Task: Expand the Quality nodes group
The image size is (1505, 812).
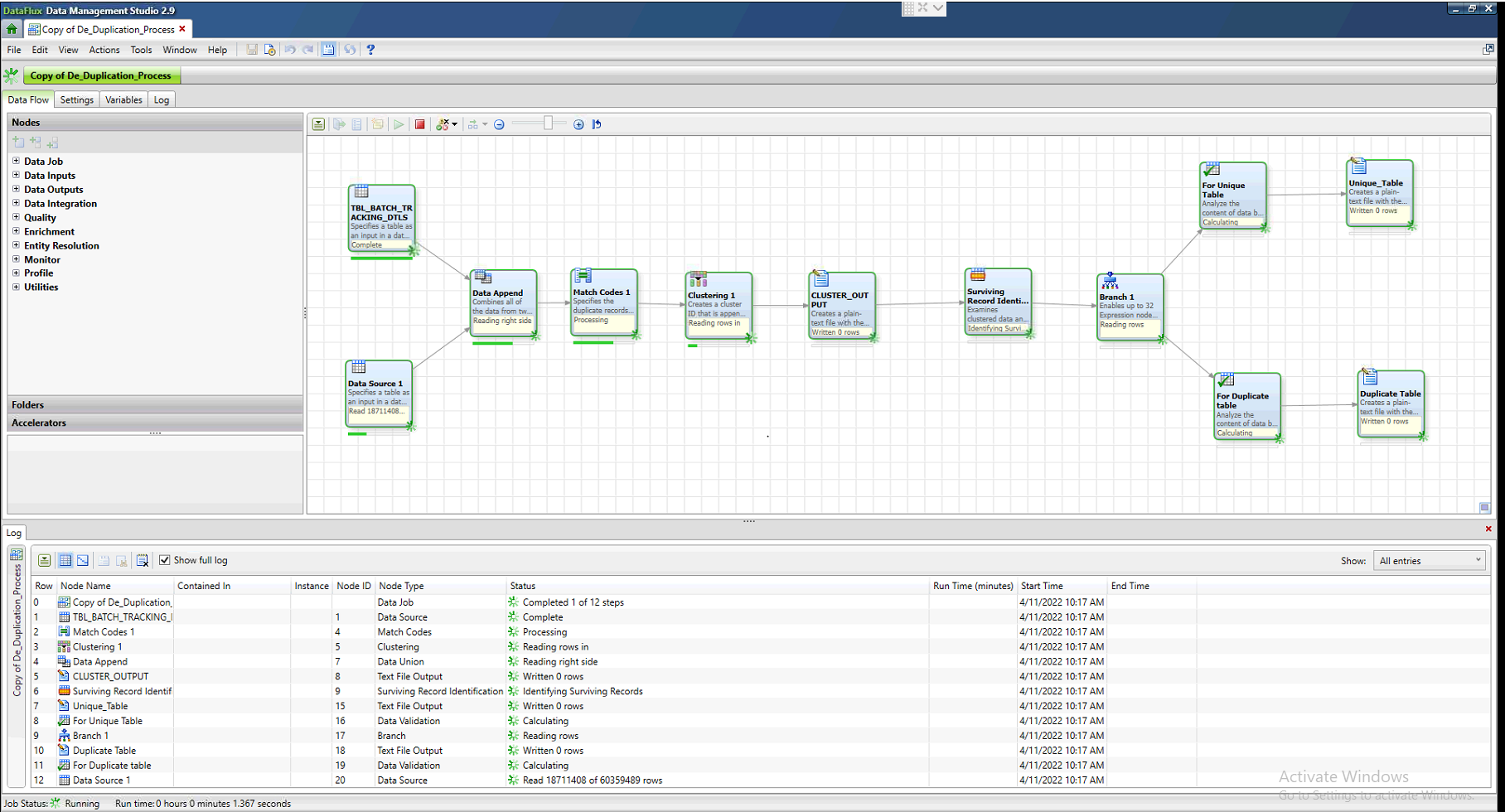Action: coord(15,217)
